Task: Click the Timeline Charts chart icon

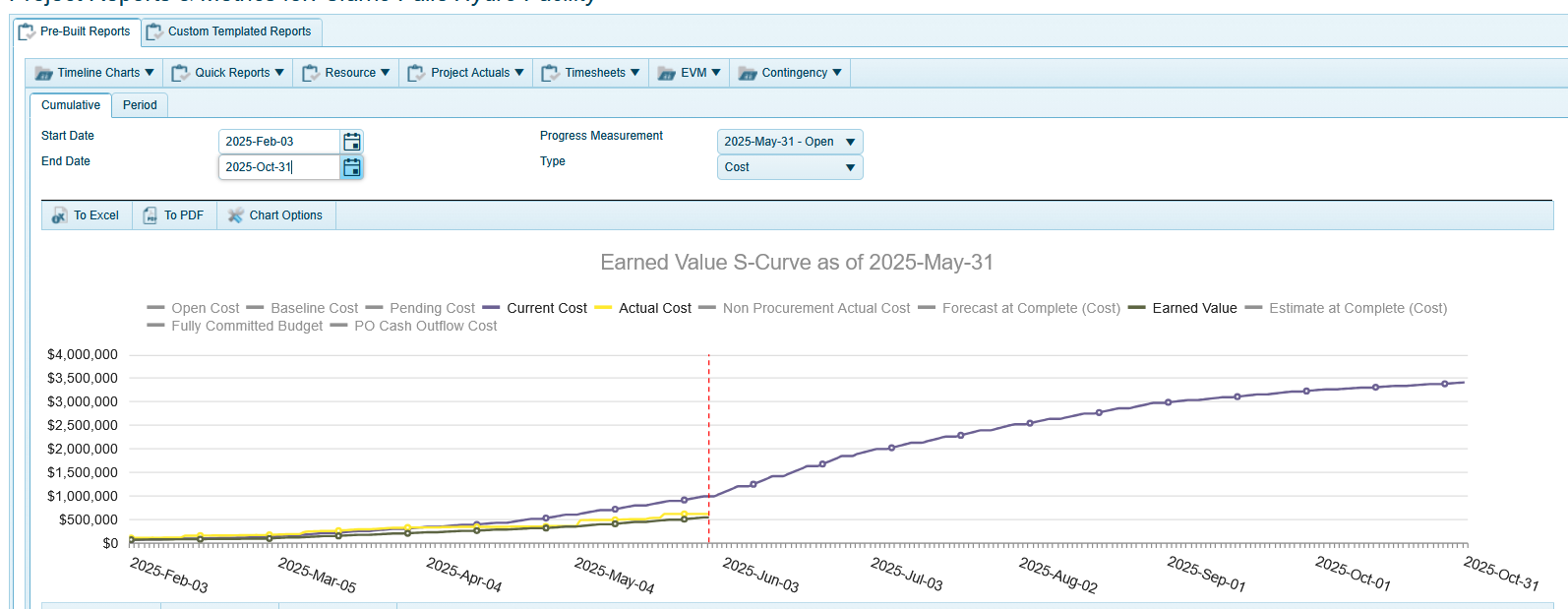Action: (44, 73)
